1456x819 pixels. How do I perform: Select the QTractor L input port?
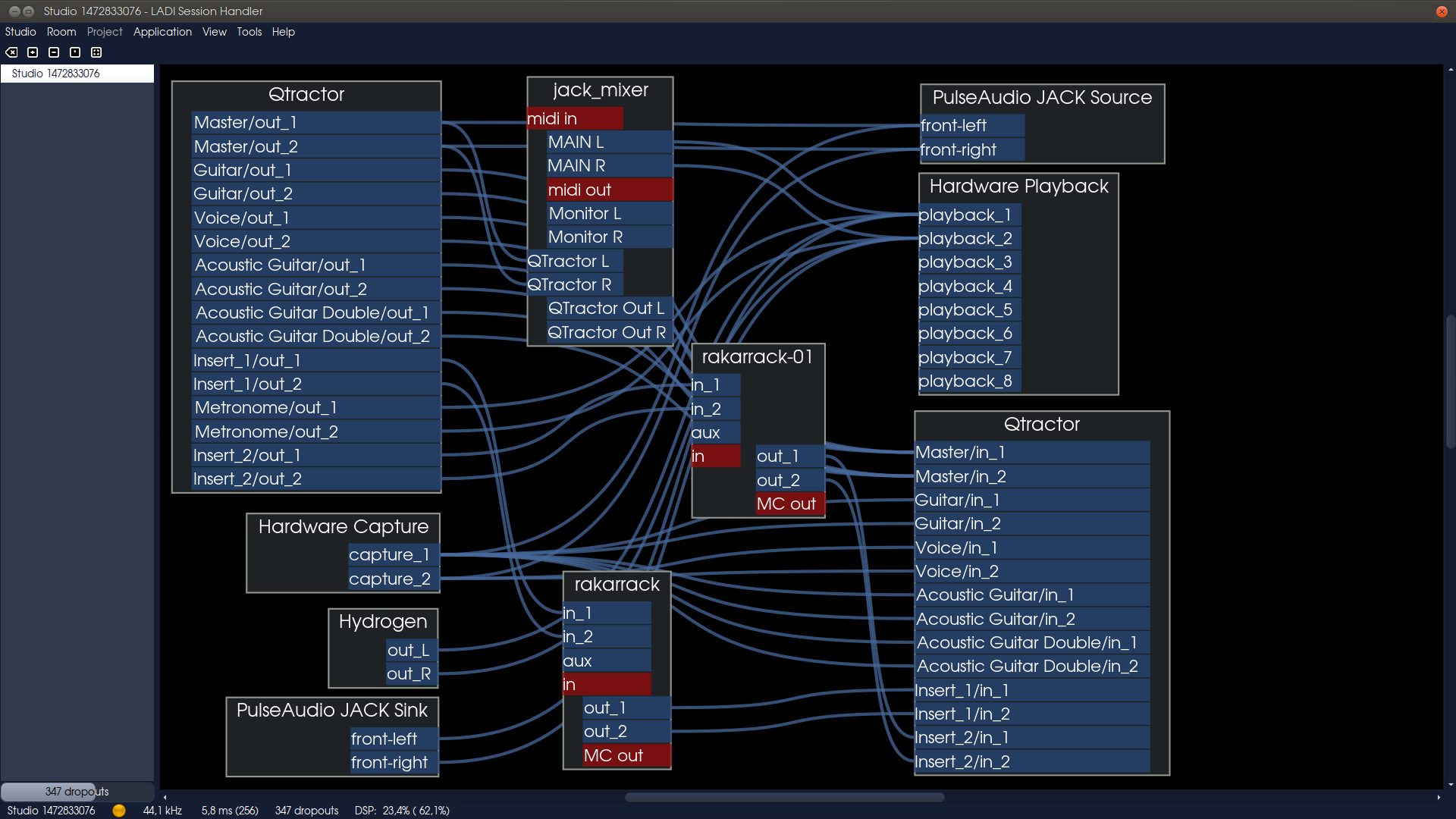(x=575, y=262)
